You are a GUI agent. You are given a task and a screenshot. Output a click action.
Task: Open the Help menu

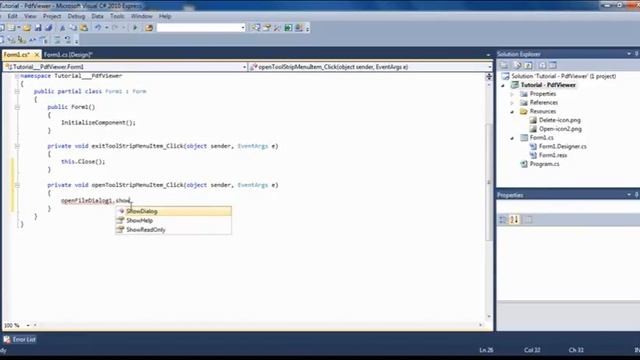pyautogui.click(x=165, y=16)
